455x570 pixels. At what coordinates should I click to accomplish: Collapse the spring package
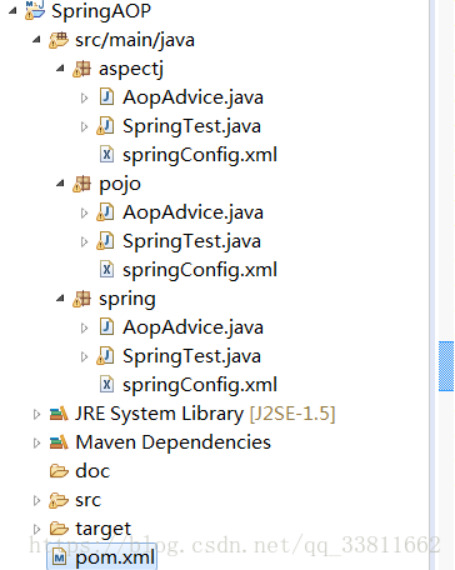pos(60,298)
